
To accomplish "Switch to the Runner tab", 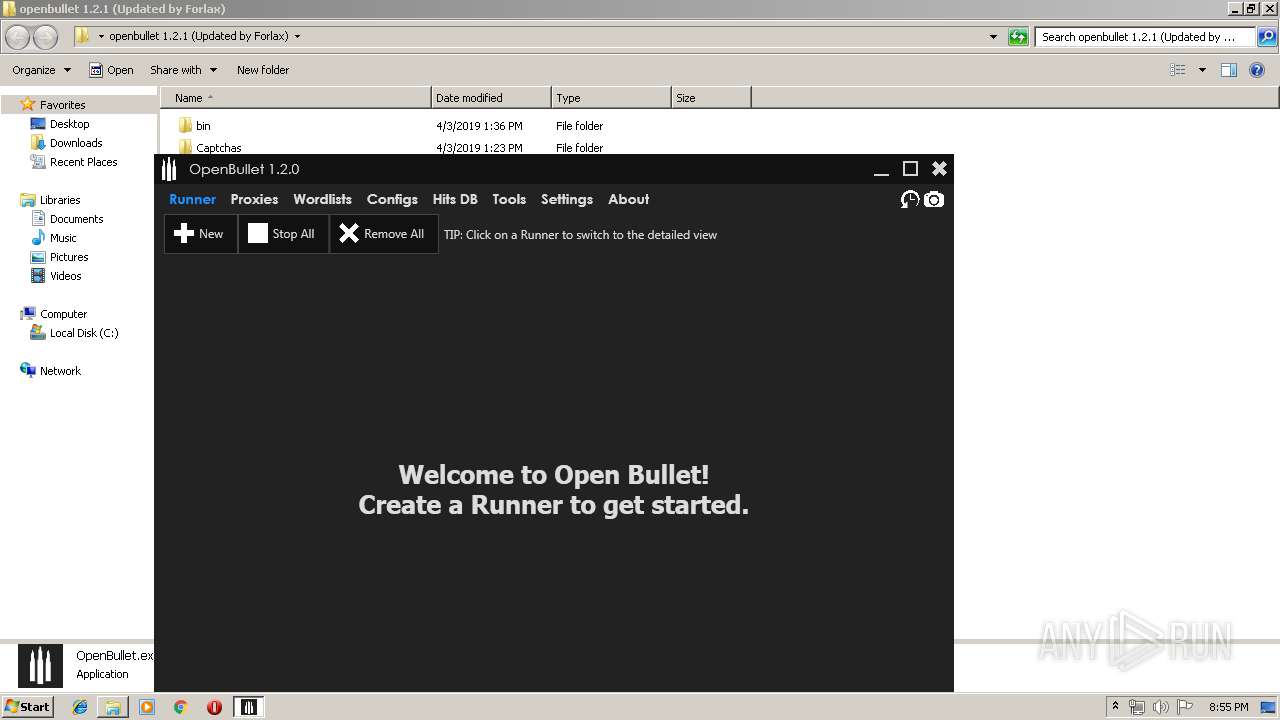I will (x=192, y=199).
